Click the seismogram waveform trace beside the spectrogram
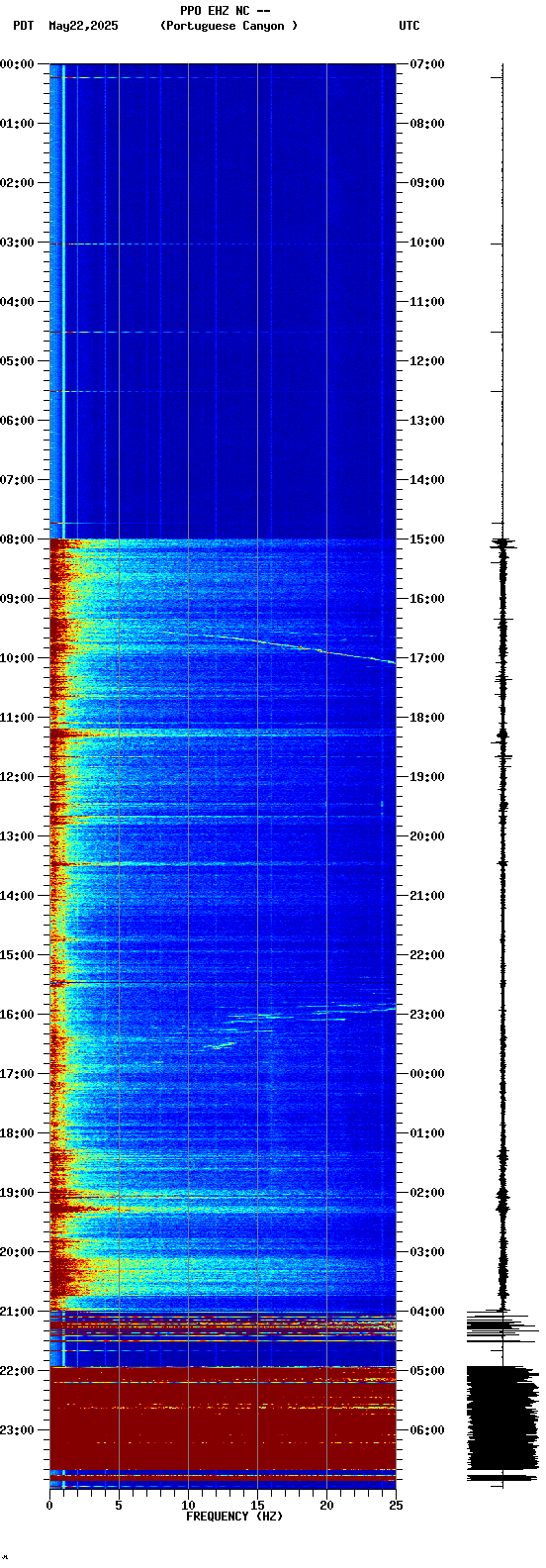The height and width of the screenshot is (1568, 546). click(503, 776)
